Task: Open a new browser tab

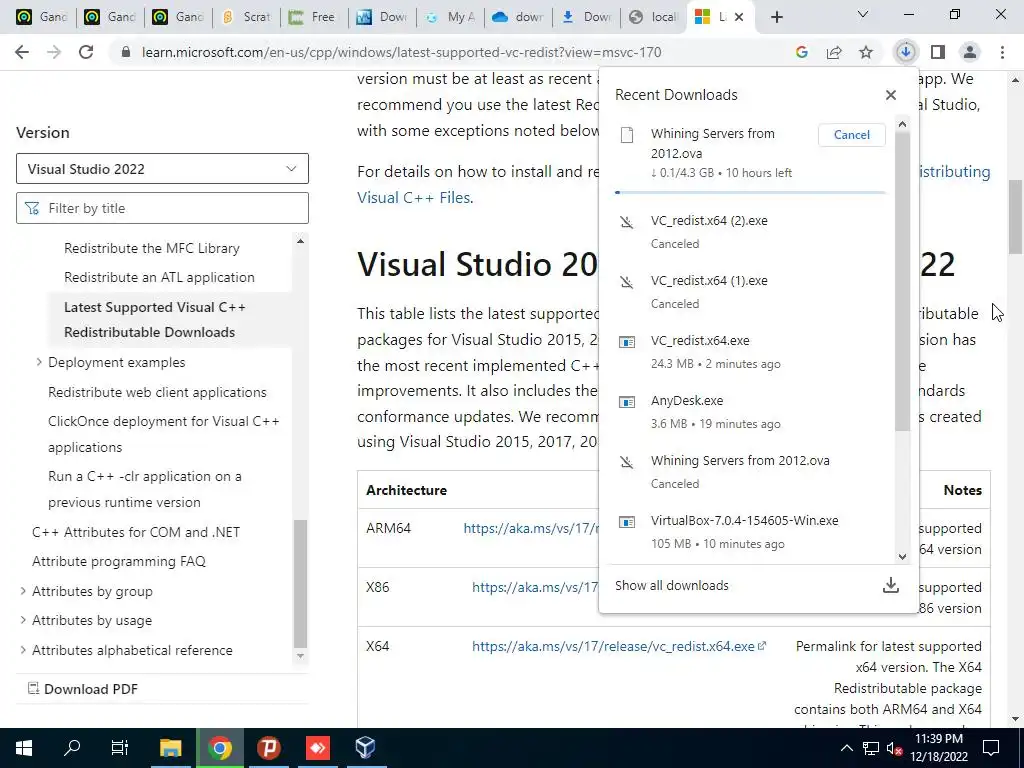Action: click(x=776, y=17)
